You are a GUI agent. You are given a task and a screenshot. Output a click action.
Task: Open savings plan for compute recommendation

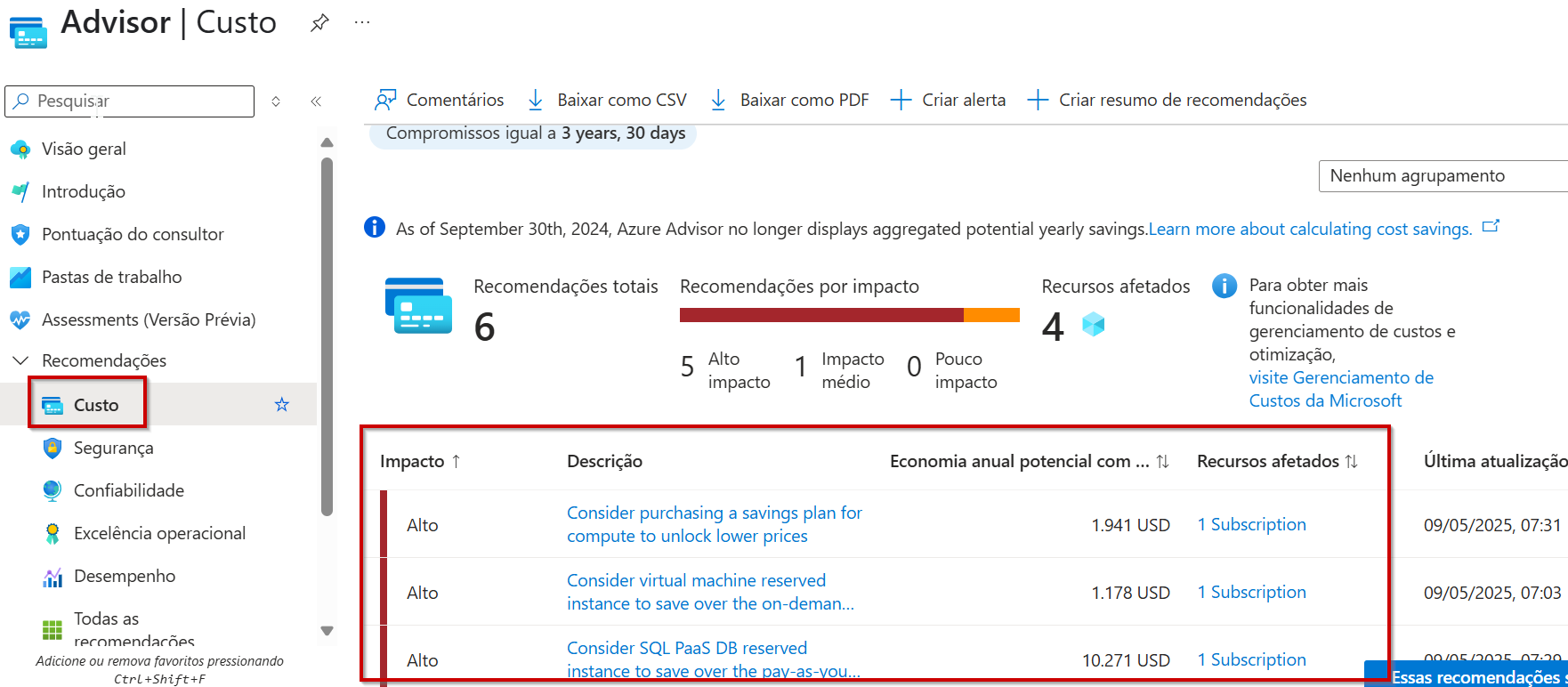715,524
